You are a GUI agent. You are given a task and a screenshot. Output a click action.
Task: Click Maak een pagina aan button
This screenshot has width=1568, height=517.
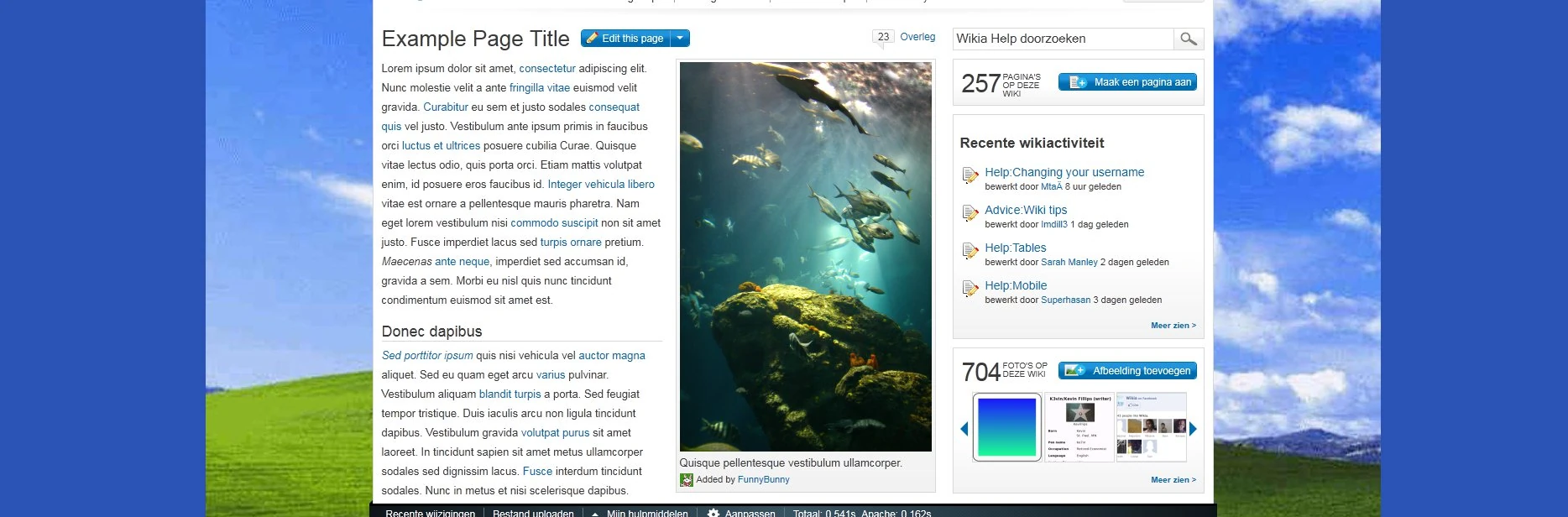click(x=1127, y=82)
